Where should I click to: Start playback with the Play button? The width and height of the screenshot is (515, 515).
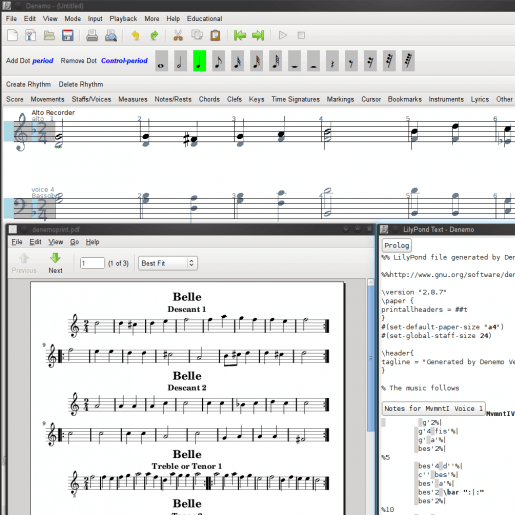pos(283,35)
